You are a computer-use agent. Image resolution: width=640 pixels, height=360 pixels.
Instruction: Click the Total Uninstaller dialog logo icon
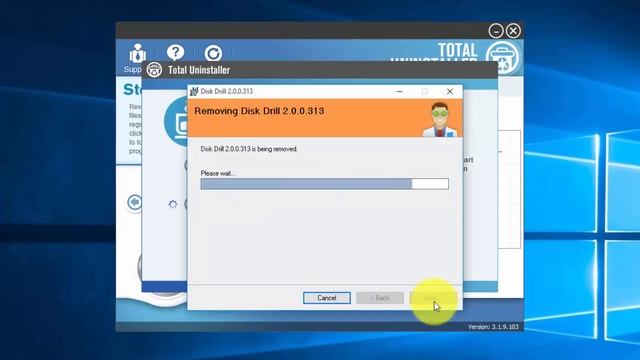154,70
